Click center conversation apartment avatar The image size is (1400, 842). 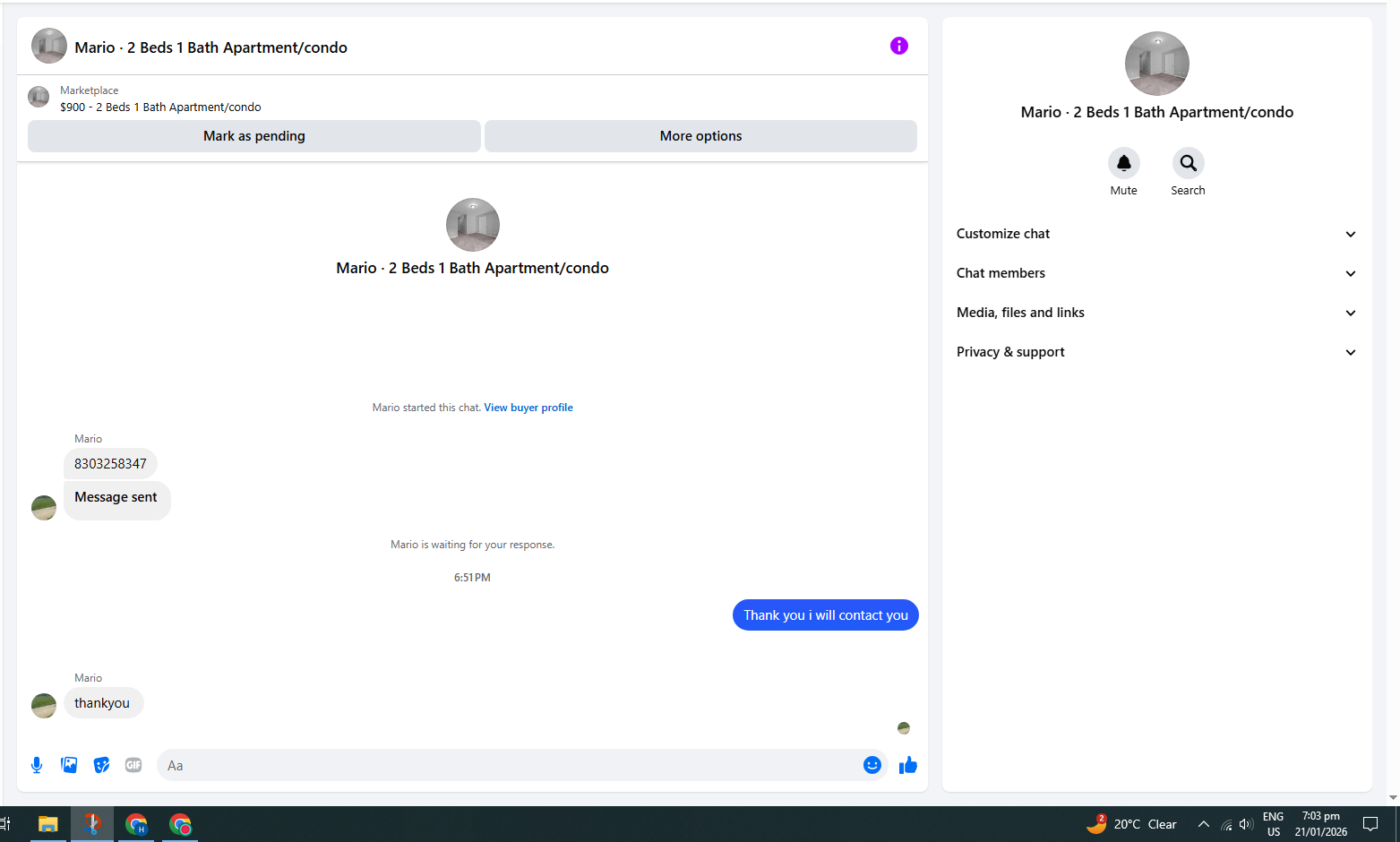[x=473, y=225]
